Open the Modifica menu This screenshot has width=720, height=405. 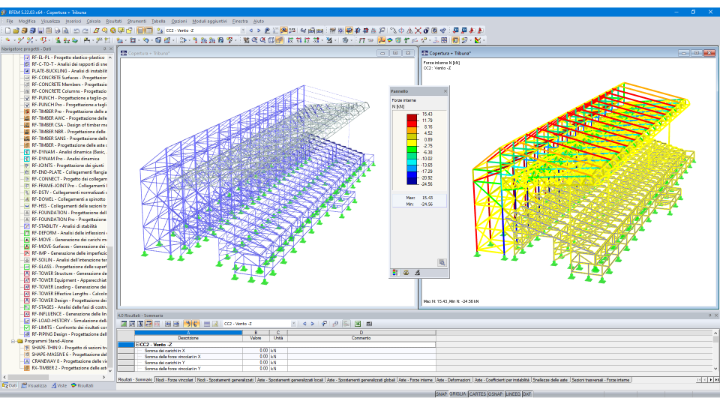coord(27,21)
